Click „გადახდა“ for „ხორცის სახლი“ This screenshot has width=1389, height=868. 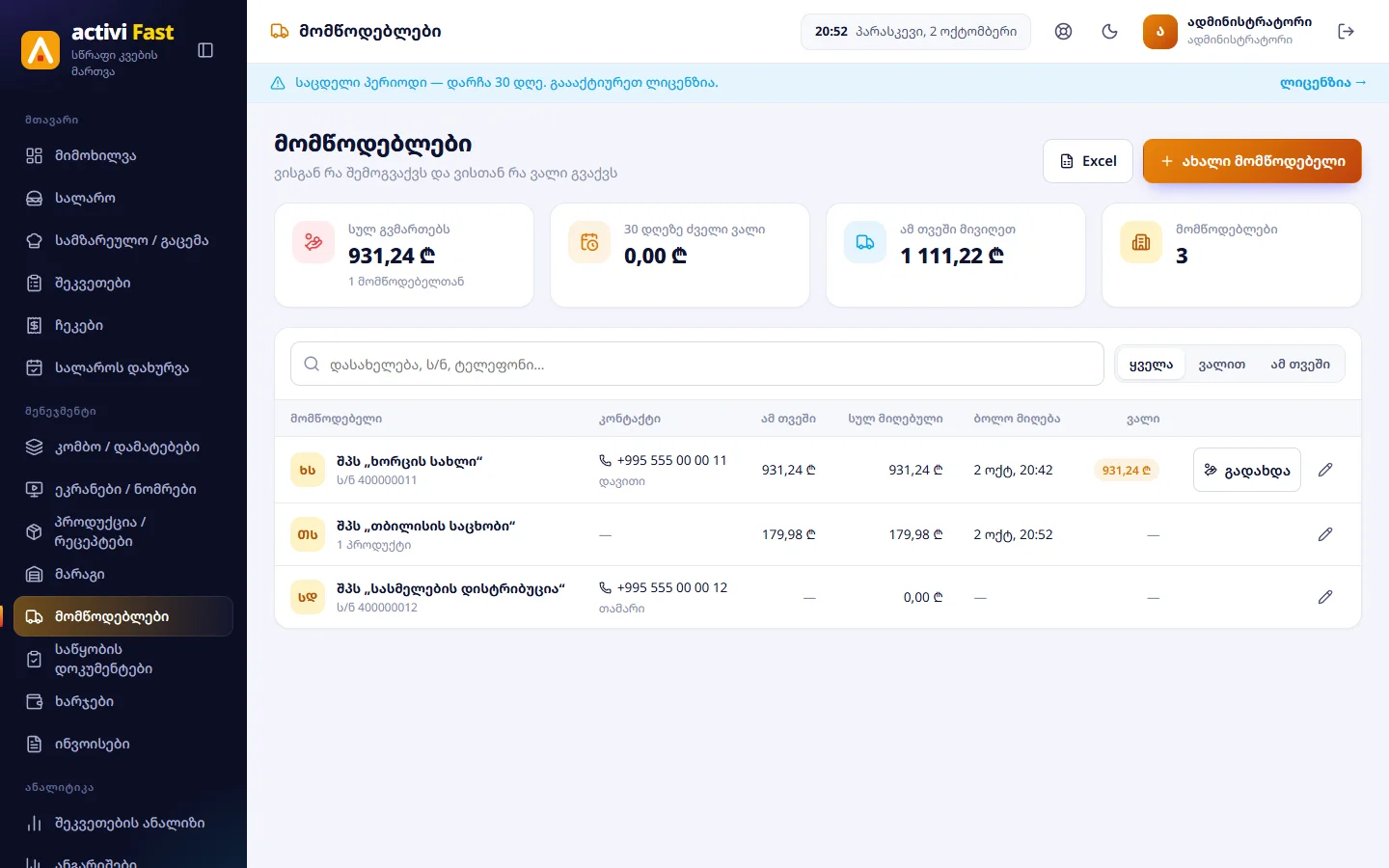pyautogui.click(x=1247, y=470)
